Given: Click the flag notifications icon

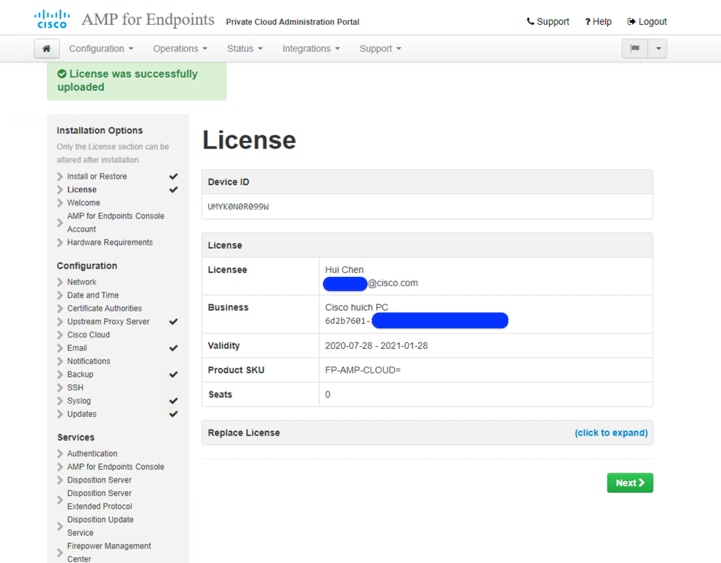Looking at the screenshot, I should point(635,49).
